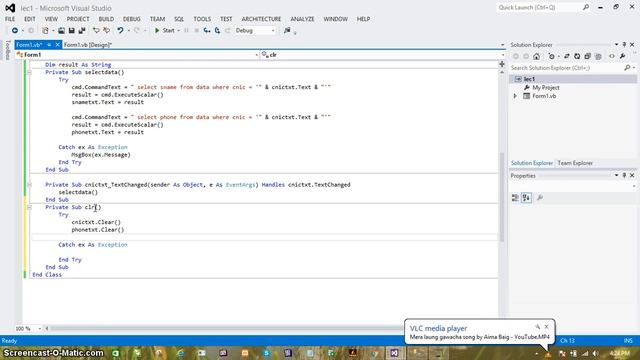The image size is (640, 360).
Task: Click Sync with Active Document icon
Action: pos(567,56)
